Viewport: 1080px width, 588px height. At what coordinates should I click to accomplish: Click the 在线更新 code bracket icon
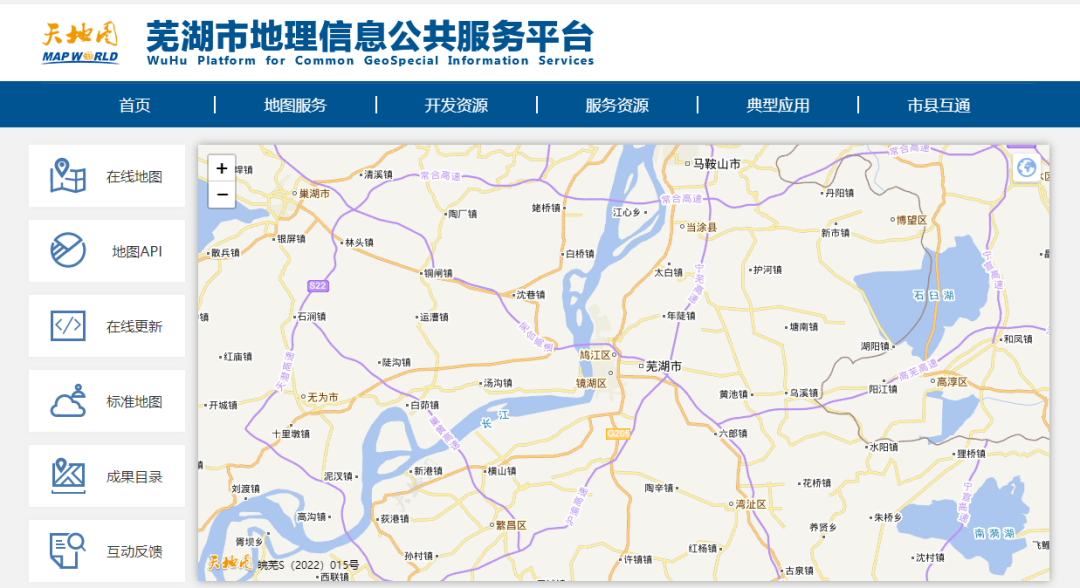click(x=68, y=326)
